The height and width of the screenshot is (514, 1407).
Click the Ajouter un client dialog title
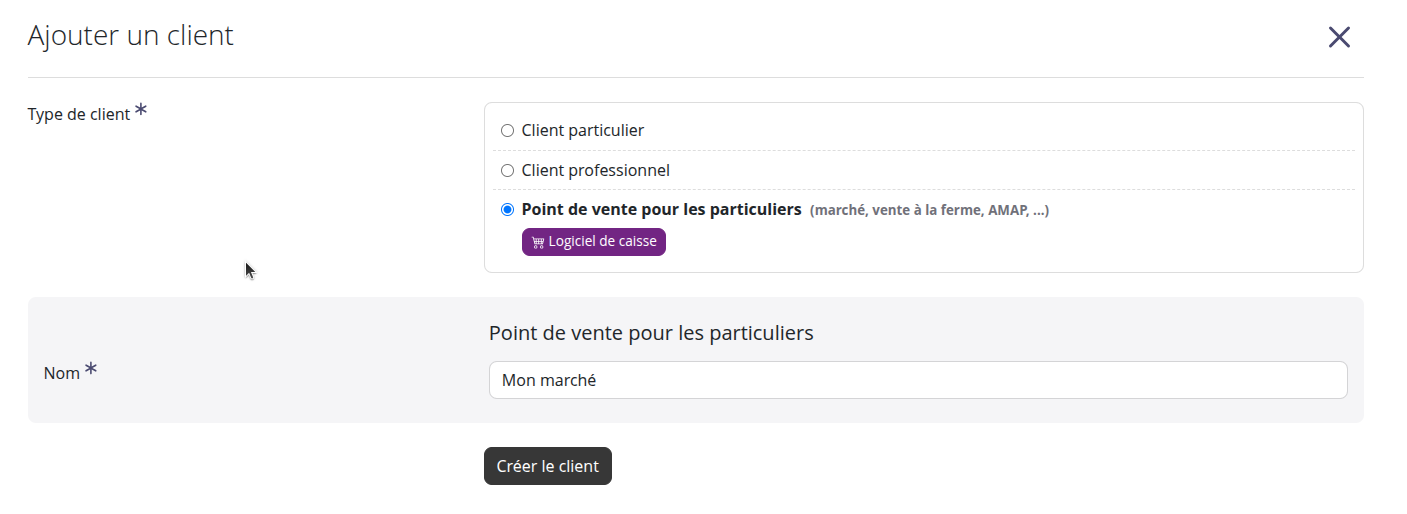click(130, 36)
